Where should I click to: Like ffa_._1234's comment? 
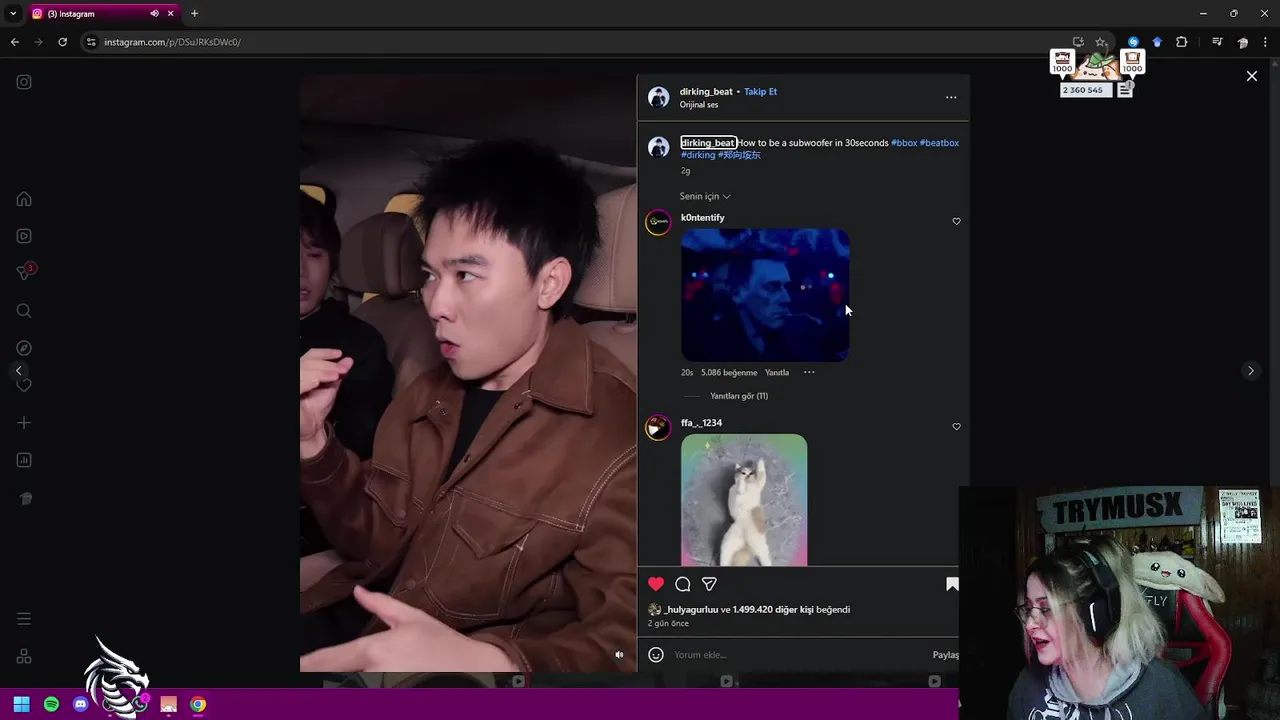(956, 426)
